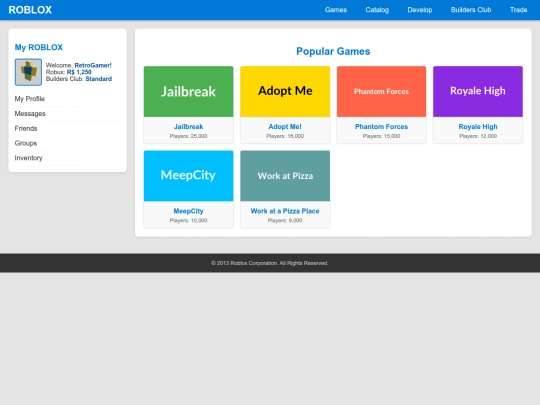Image resolution: width=540 pixels, height=405 pixels.
Task: Click the Popular Games heading
Action: point(333,51)
